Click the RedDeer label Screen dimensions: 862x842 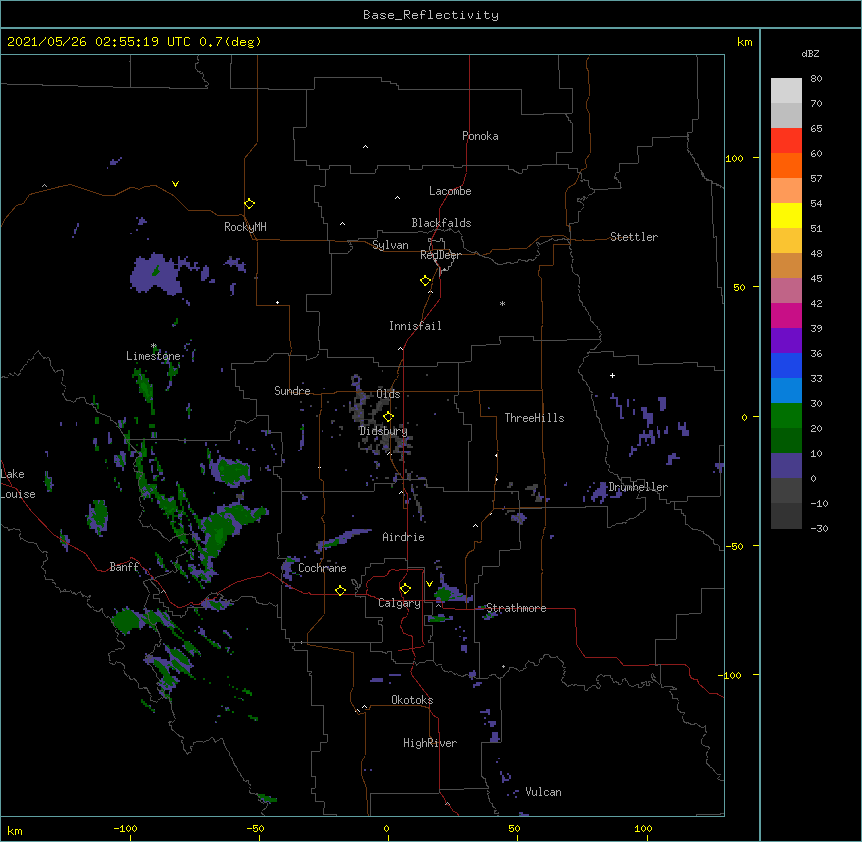point(440,255)
